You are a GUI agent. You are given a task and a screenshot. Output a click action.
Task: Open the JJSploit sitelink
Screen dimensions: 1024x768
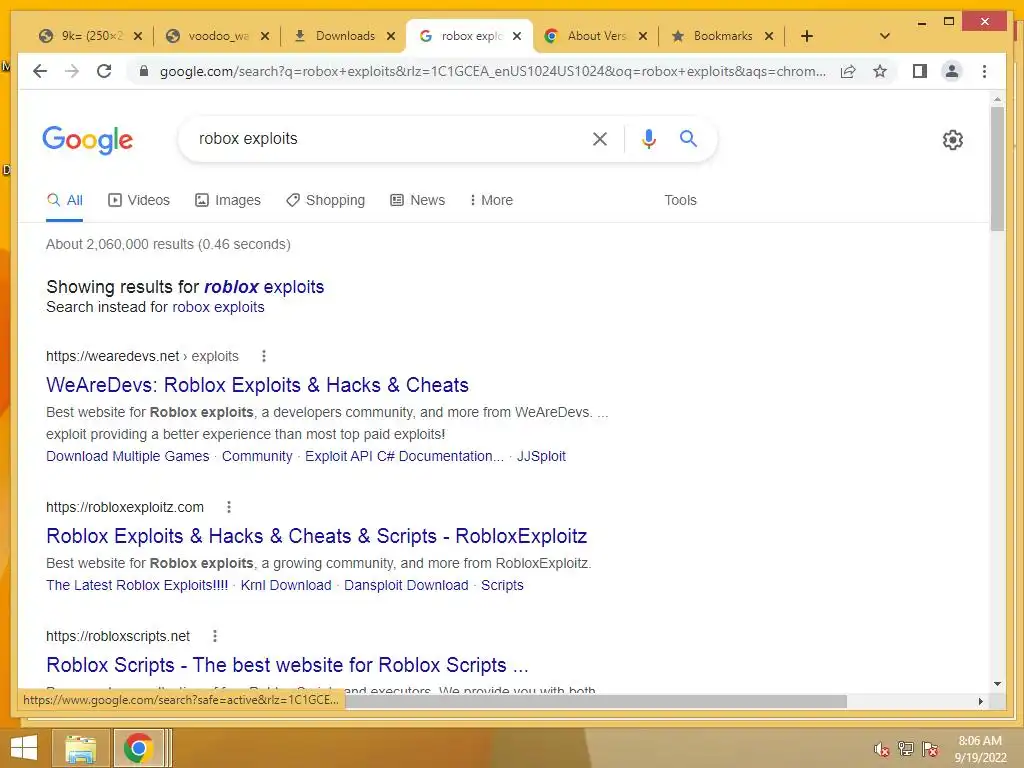point(541,456)
